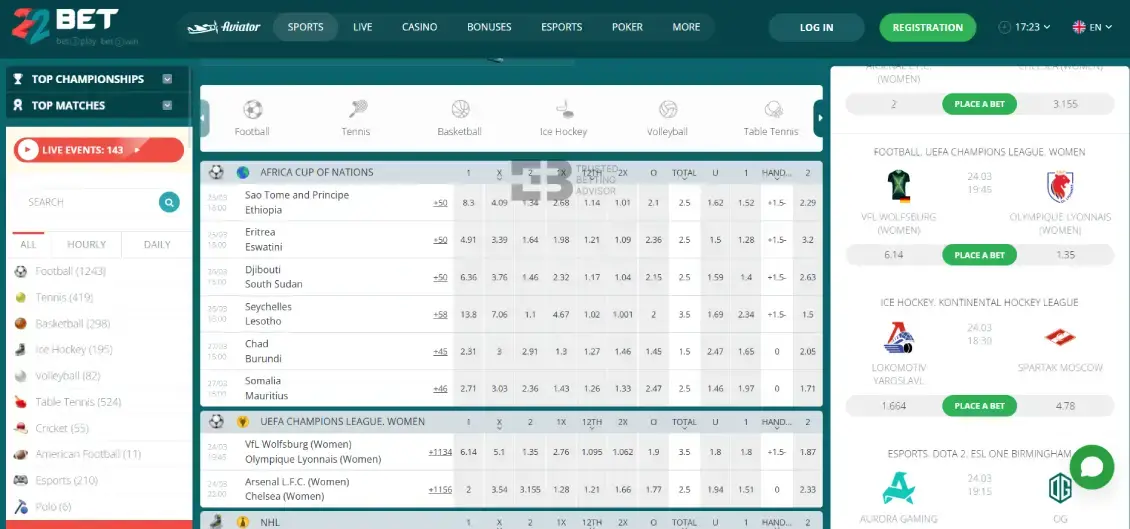This screenshot has width=1130, height=529.
Task: Open the Casino menu item
Action: (419, 27)
